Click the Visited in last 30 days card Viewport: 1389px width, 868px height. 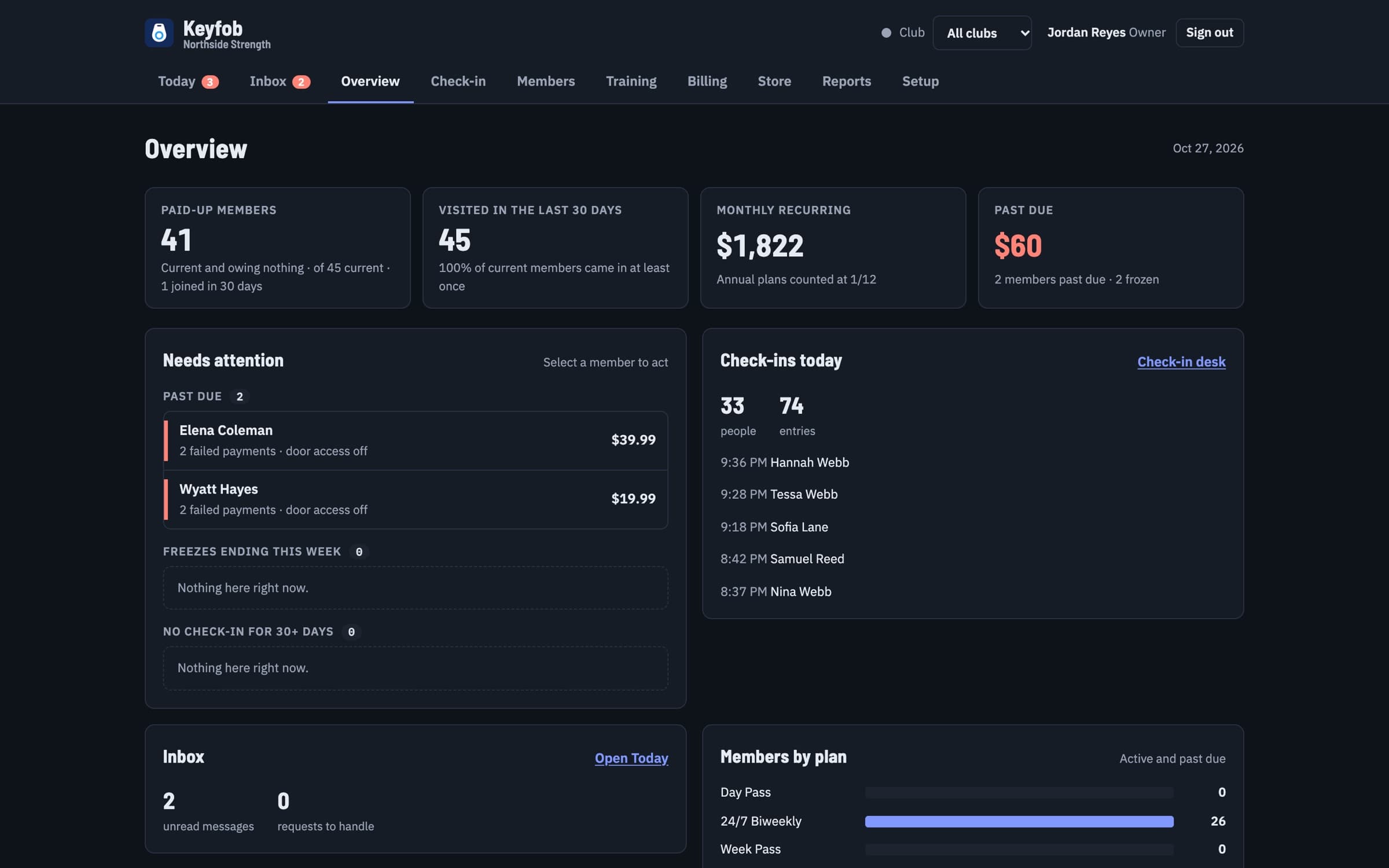coord(555,248)
